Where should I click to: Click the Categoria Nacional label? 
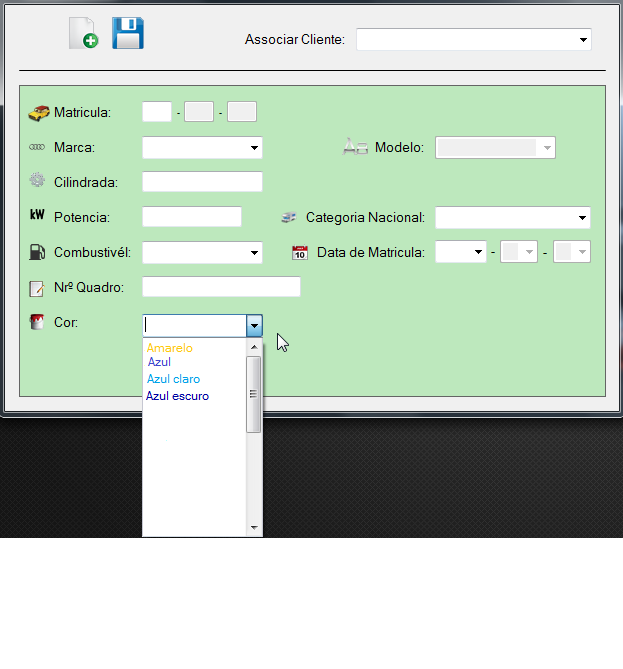pos(365,218)
